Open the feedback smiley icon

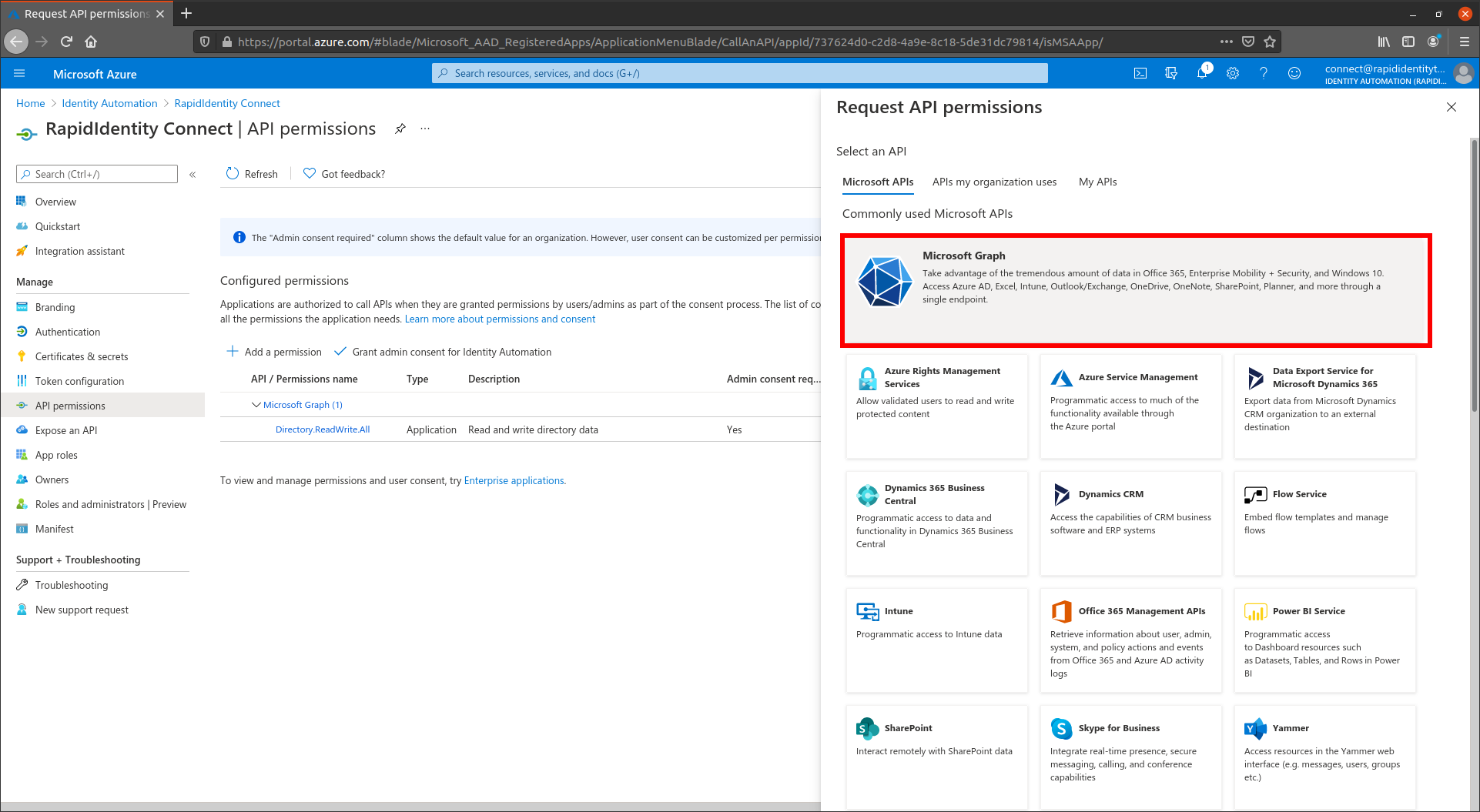(x=1294, y=74)
